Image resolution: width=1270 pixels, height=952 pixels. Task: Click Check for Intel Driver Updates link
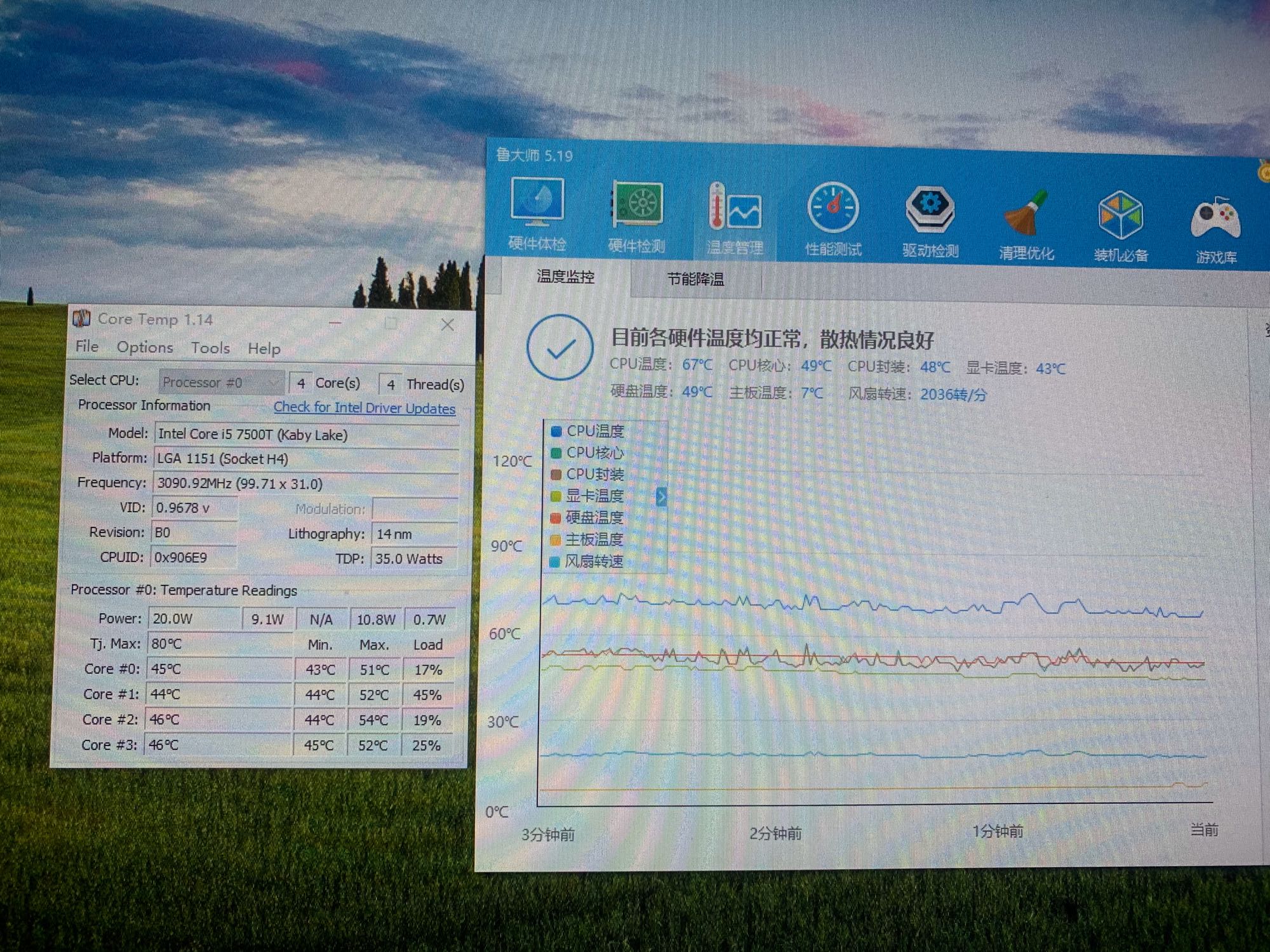click(x=364, y=407)
